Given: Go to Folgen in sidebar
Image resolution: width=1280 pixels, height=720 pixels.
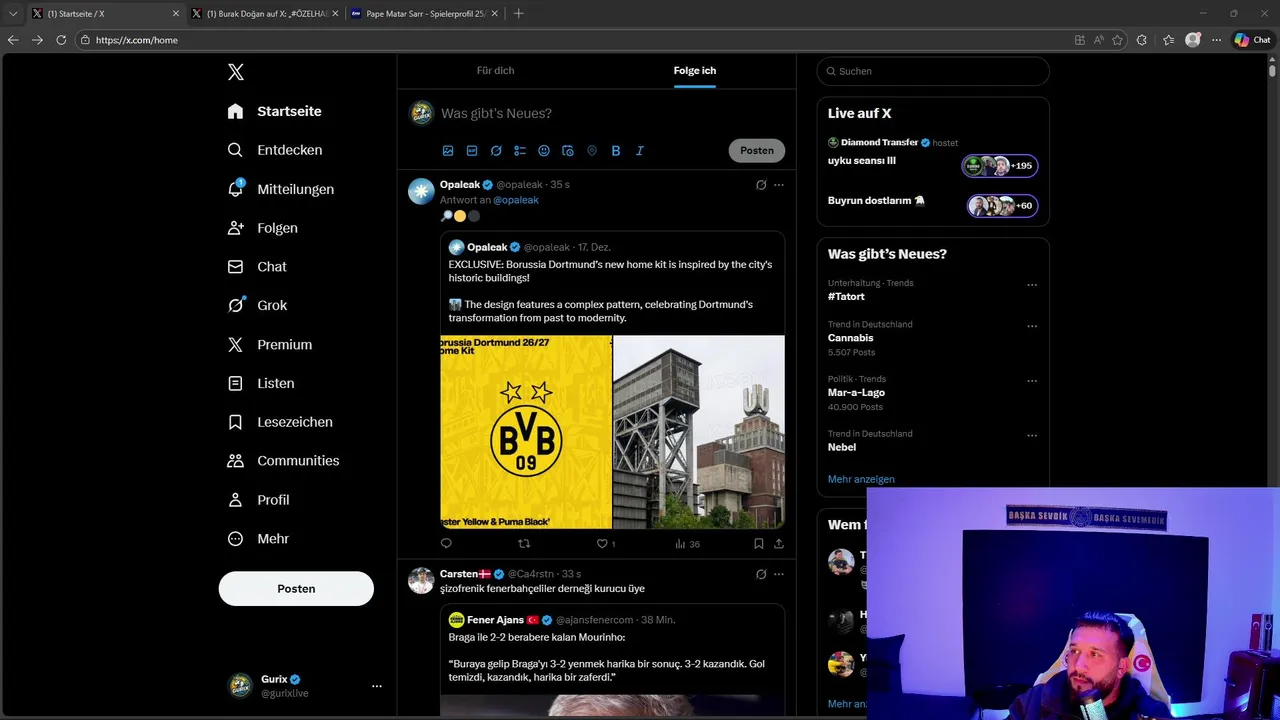Looking at the screenshot, I should tap(262, 228).
